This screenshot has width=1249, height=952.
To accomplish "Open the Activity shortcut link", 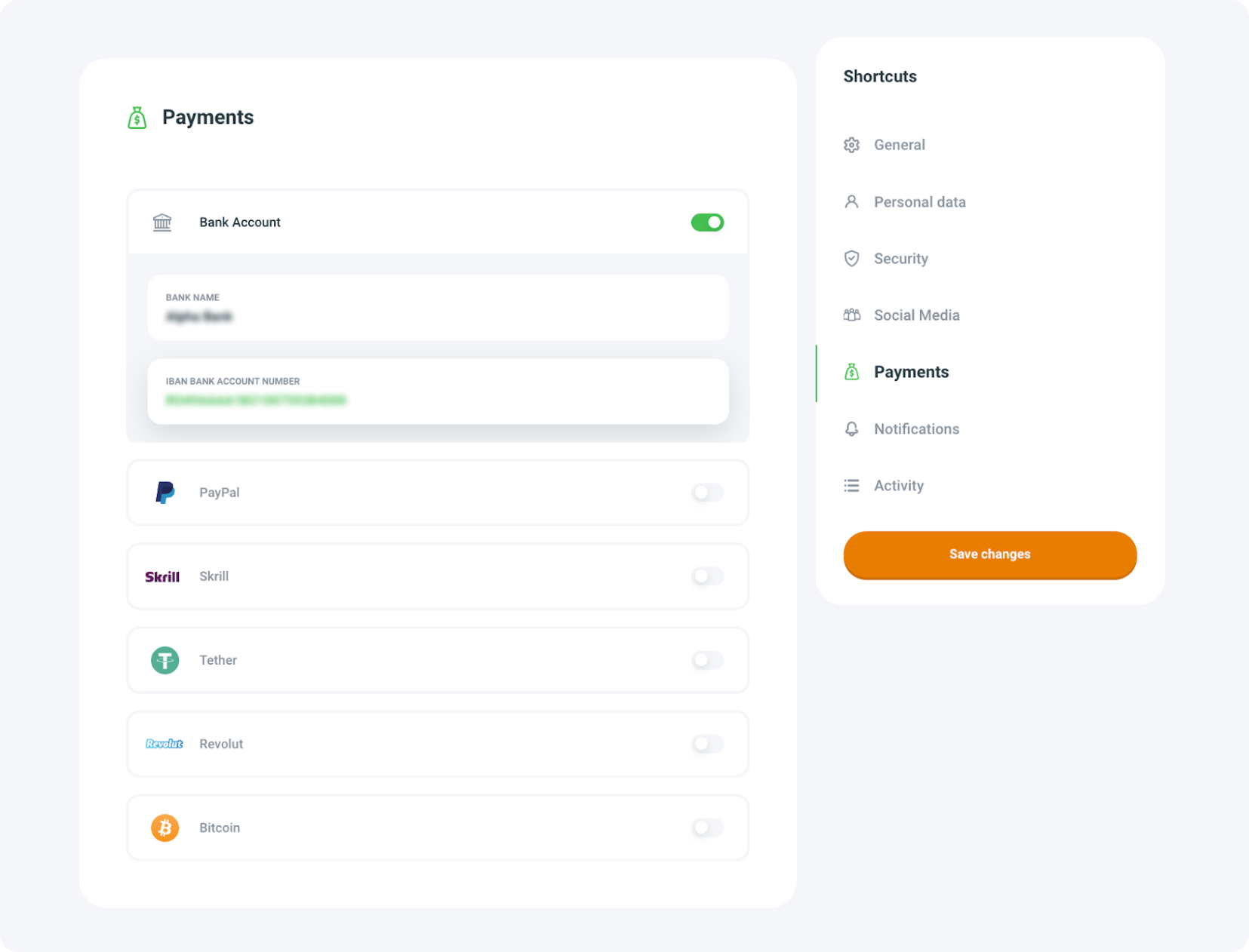I will [x=898, y=486].
